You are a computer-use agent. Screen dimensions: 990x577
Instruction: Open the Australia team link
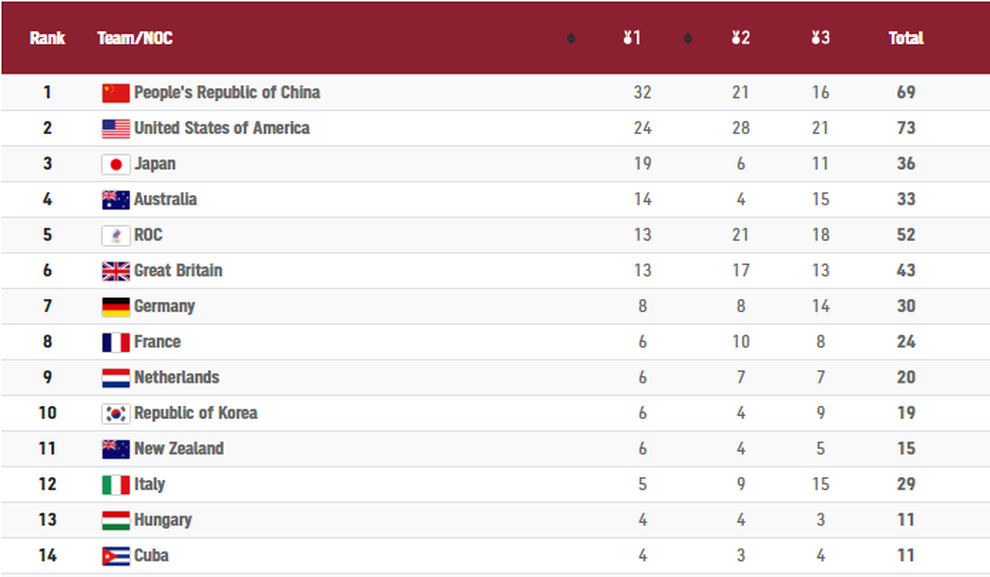point(165,199)
